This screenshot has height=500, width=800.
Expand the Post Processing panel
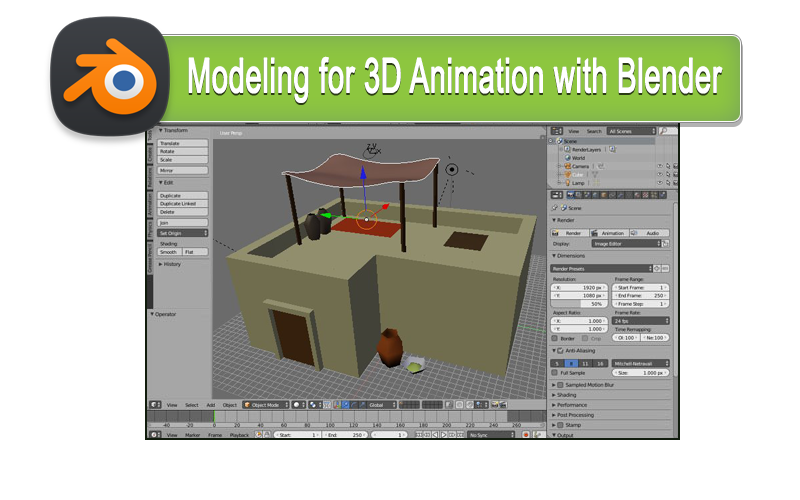pos(573,415)
